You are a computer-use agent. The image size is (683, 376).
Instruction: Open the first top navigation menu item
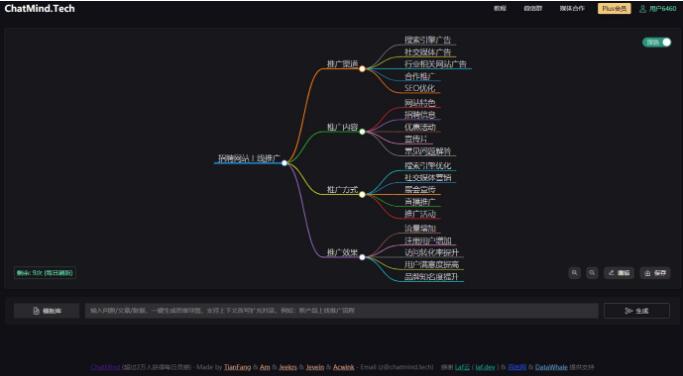(500, 8)
